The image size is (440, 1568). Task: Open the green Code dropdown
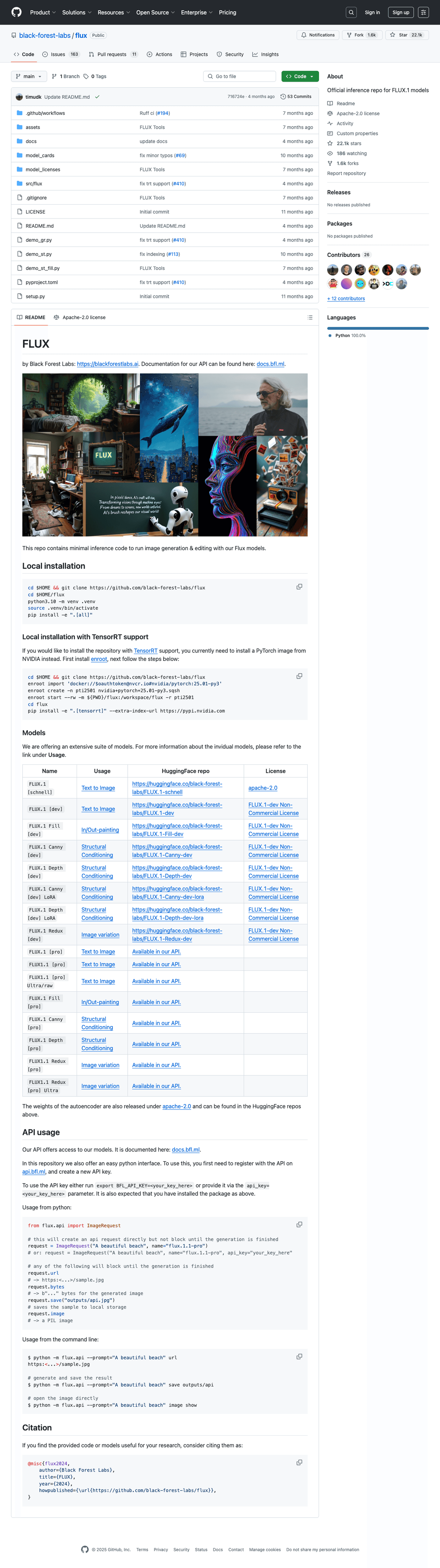coord(300,77)
